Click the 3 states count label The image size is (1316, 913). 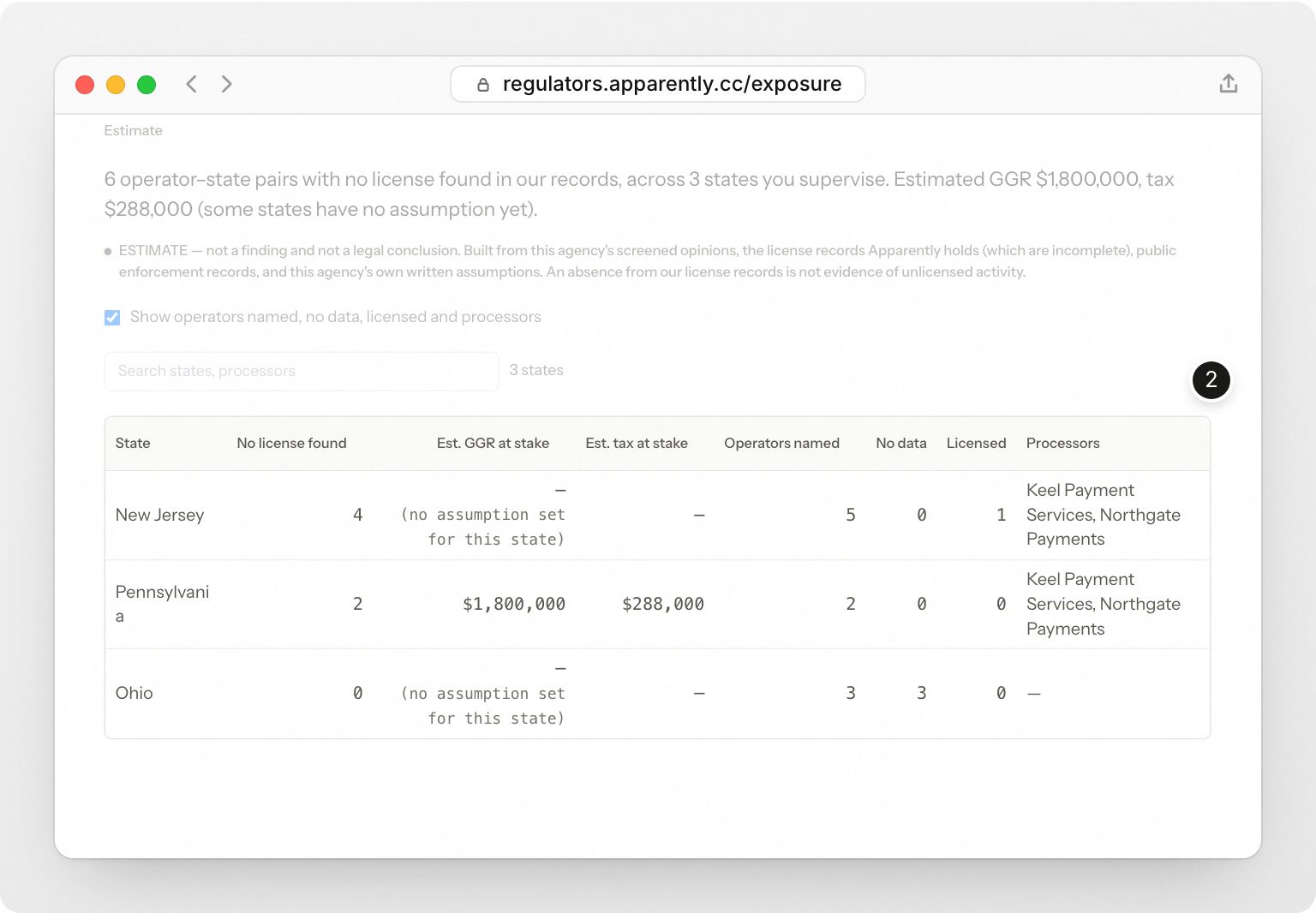pyautogui.click(x=536, y=370)
